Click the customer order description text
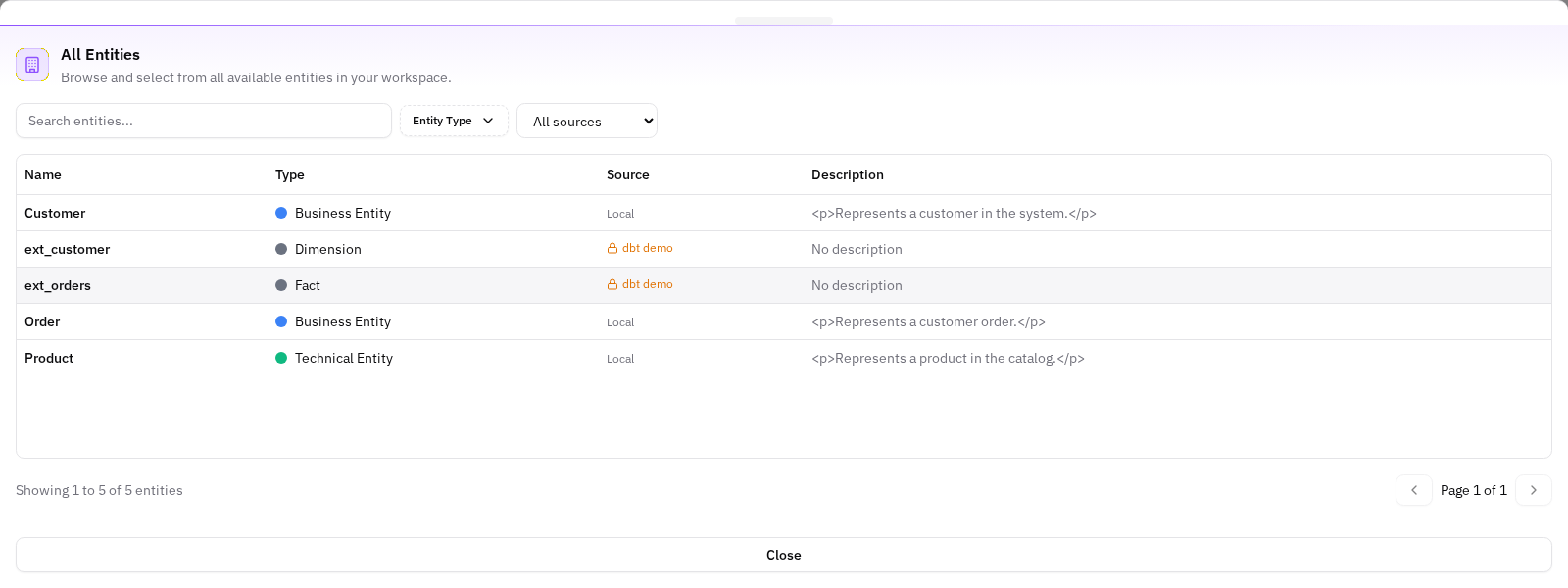The width and height of the screenshot is (1568, 588). tap(928, 321)
